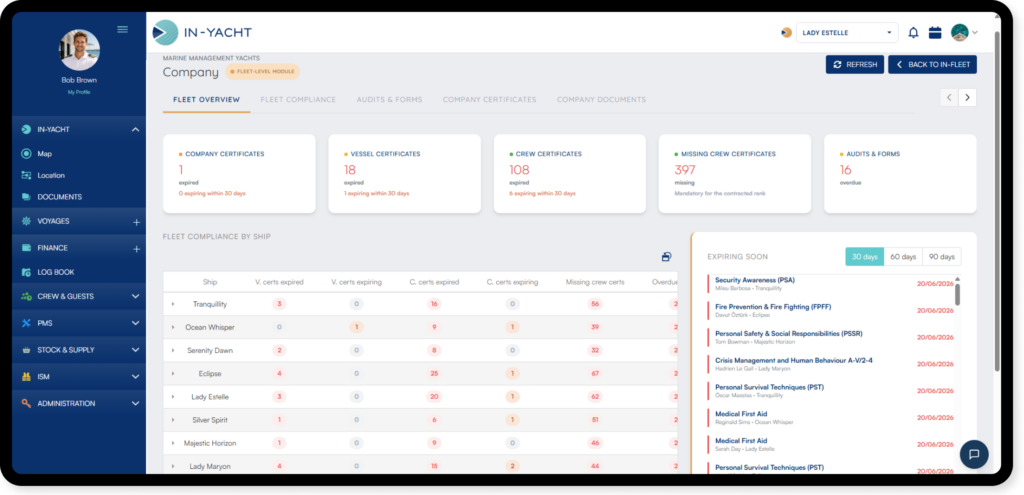Click the LOG BOOK icon

26,272
